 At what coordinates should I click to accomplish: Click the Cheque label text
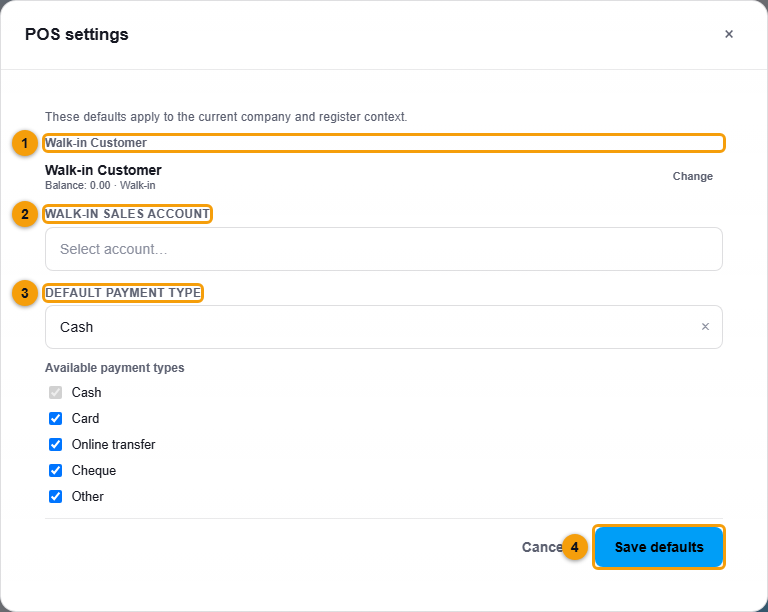tap(94, 471)
